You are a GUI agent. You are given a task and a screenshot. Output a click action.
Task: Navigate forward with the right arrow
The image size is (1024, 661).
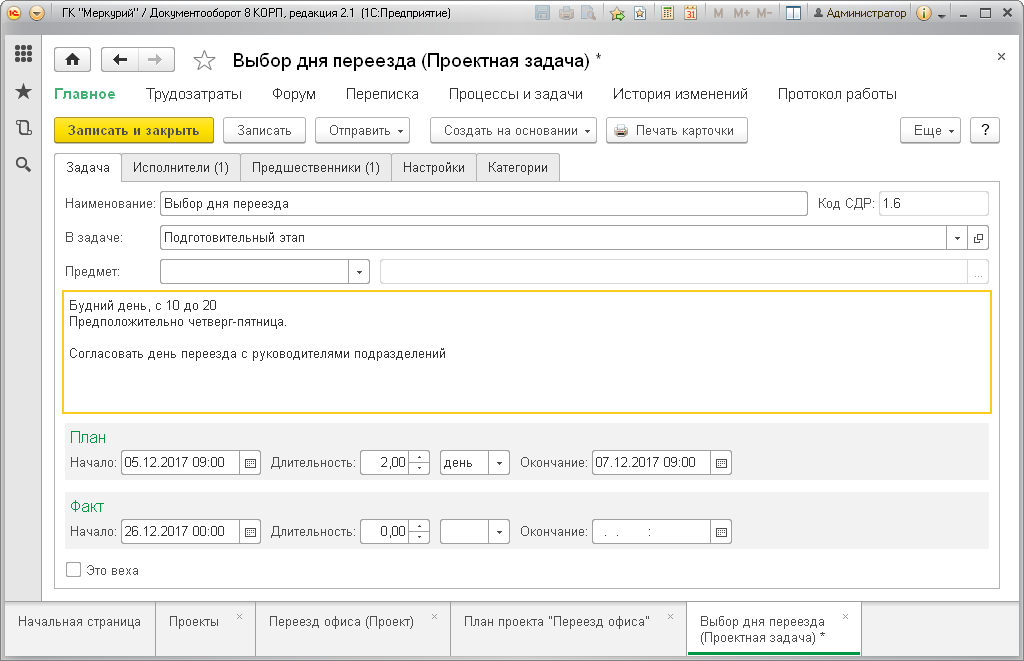point(155,60)
